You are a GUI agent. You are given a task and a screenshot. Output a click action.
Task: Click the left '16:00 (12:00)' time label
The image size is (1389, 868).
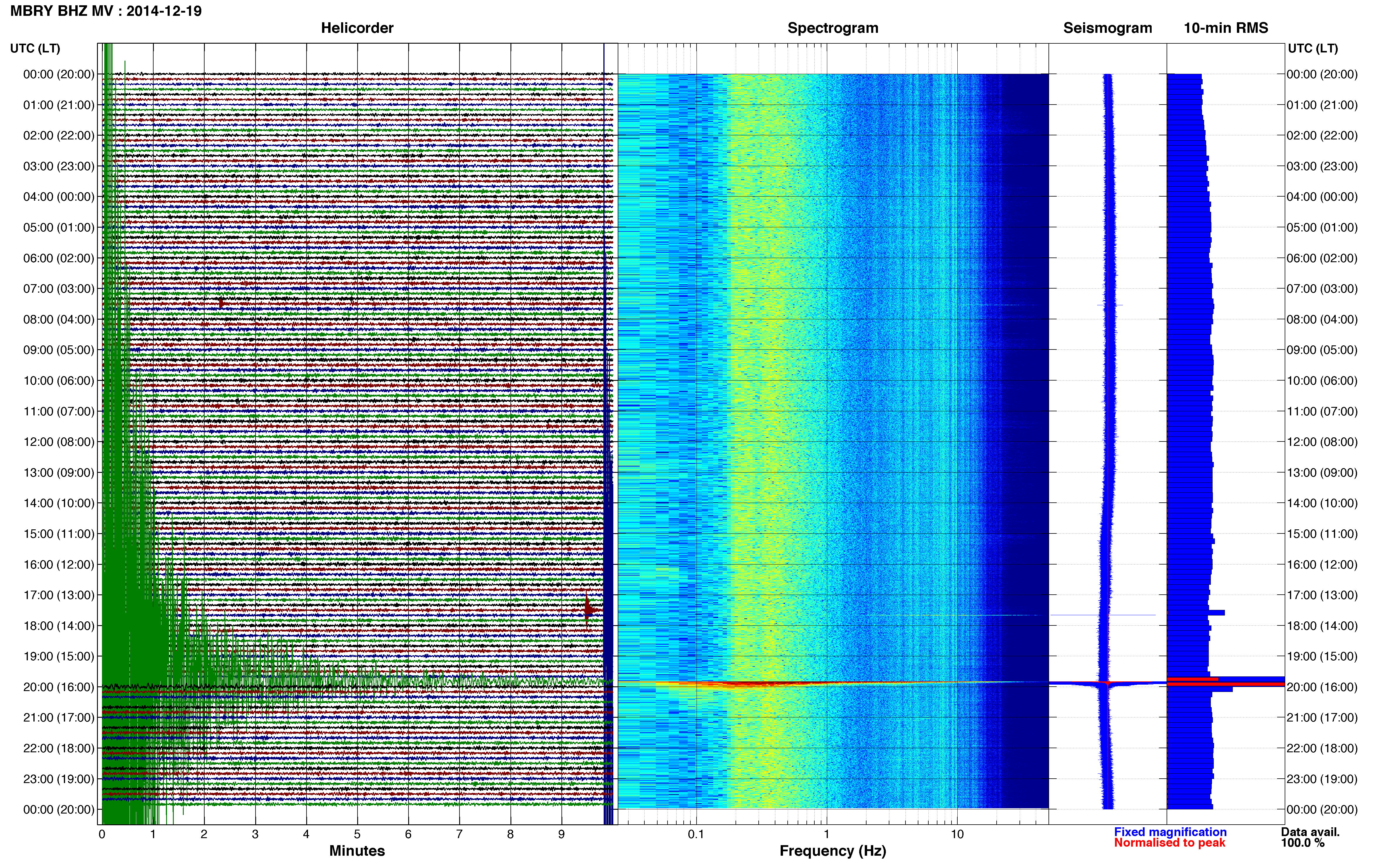tap(59, 564)
